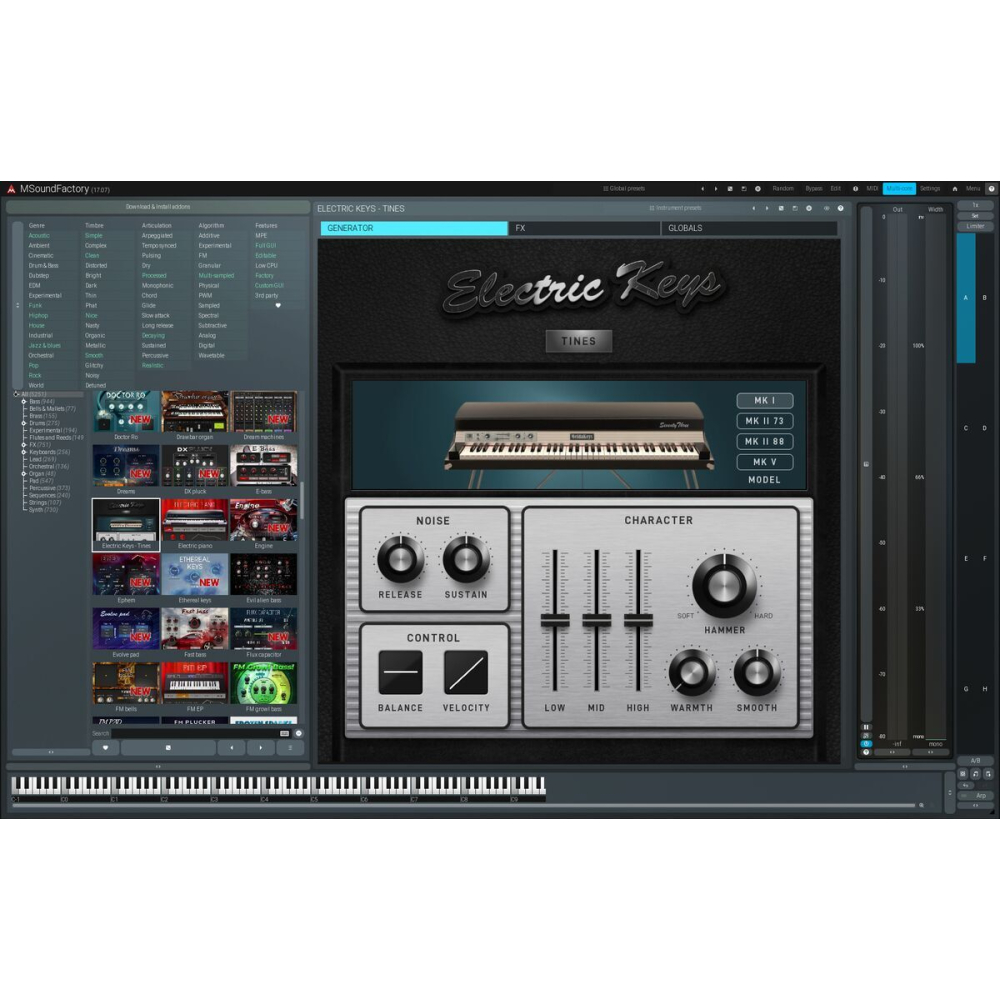Toggle the Multi-core button
This screenshot has height=1000, width=1000.
[x=899, y=189]
